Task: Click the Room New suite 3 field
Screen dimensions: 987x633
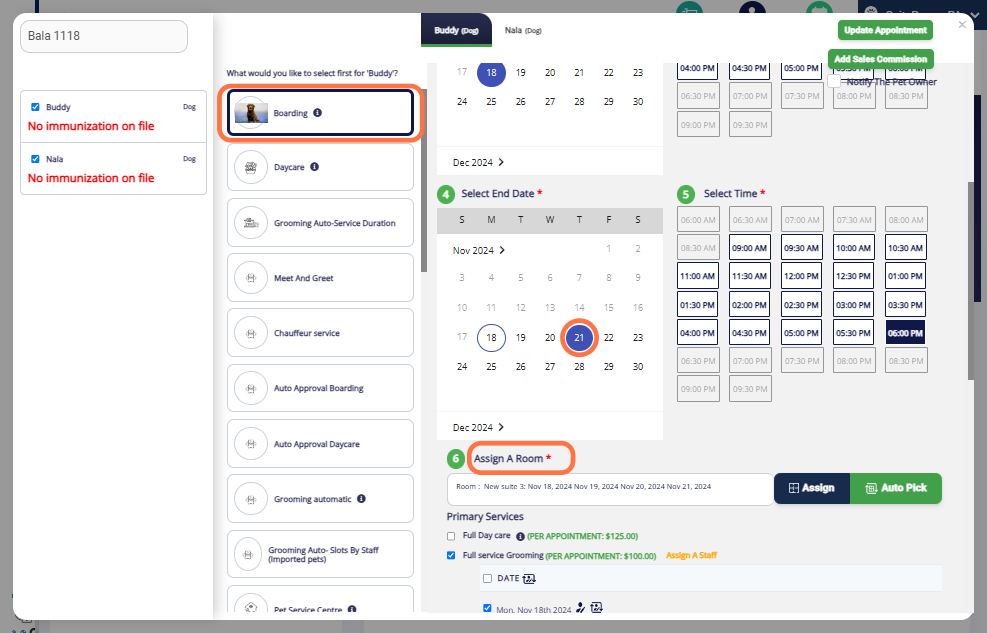Action: point(610,489)
